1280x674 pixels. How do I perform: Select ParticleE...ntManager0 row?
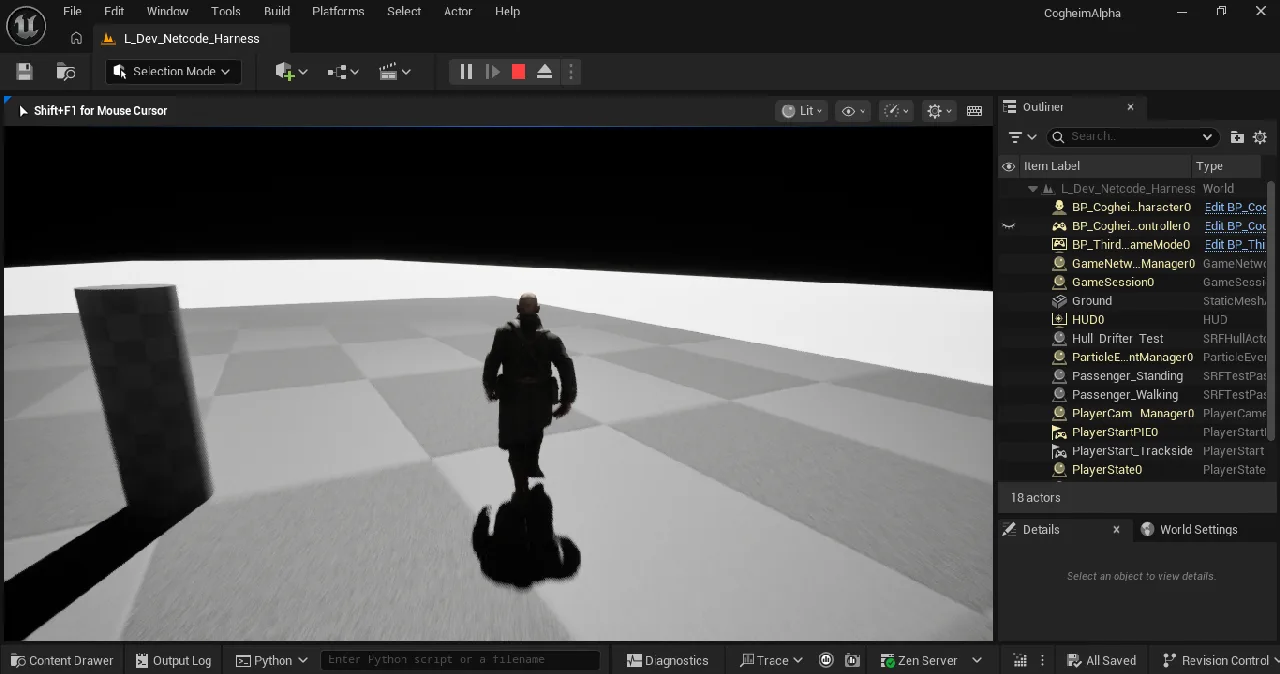point(1131,357)
